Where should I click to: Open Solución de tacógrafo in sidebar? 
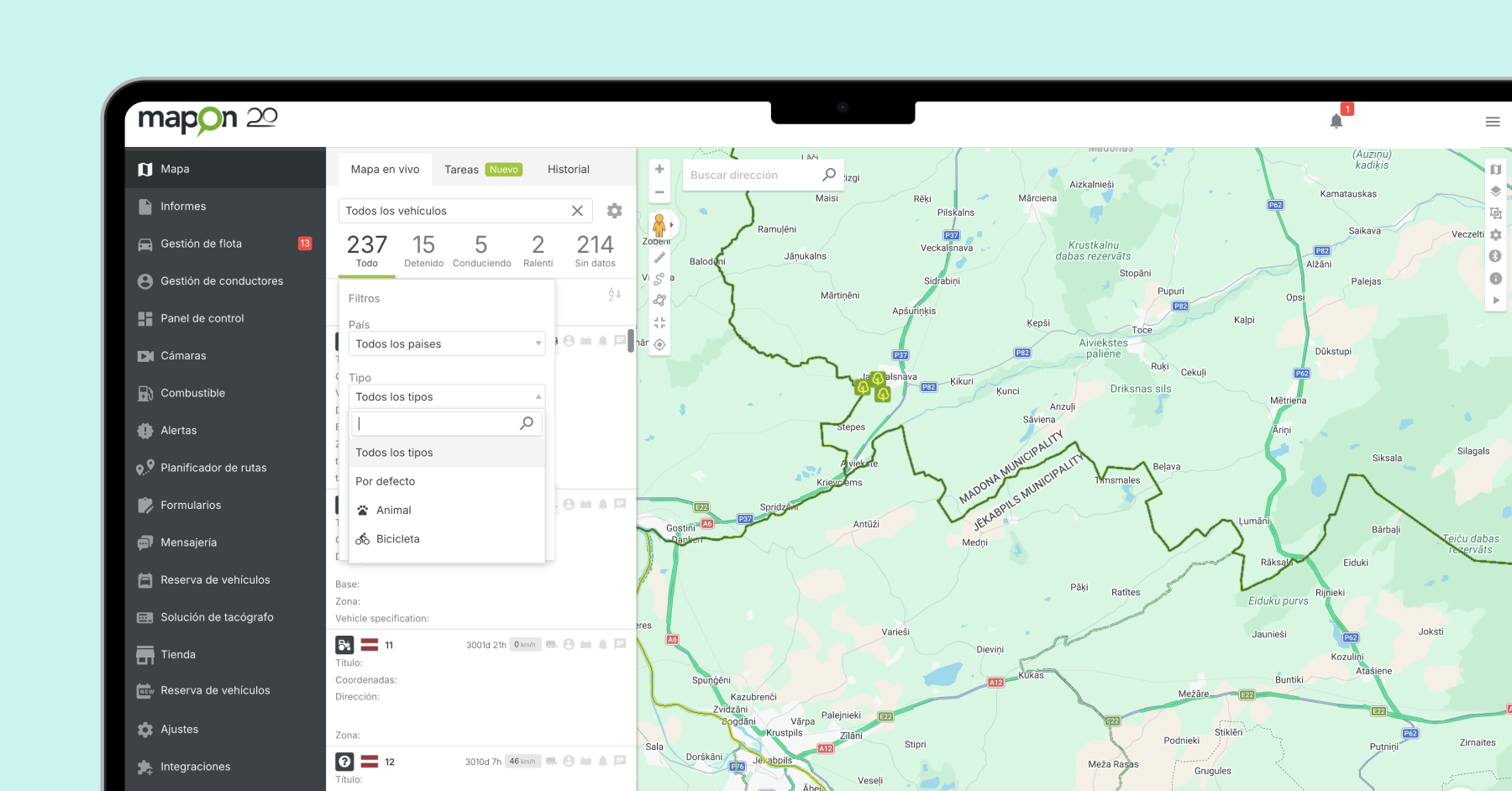point(225,617)
